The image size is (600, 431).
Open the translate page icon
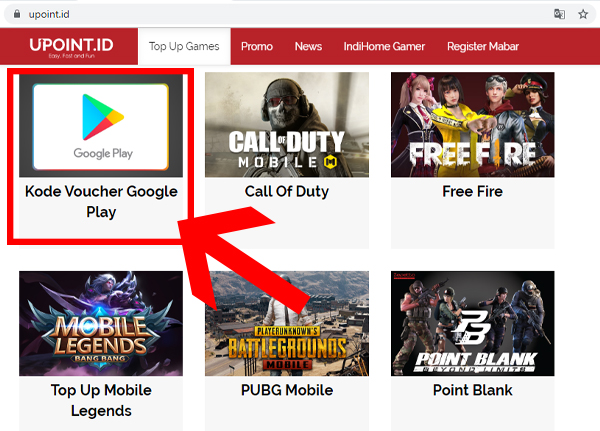coord(559,15)
